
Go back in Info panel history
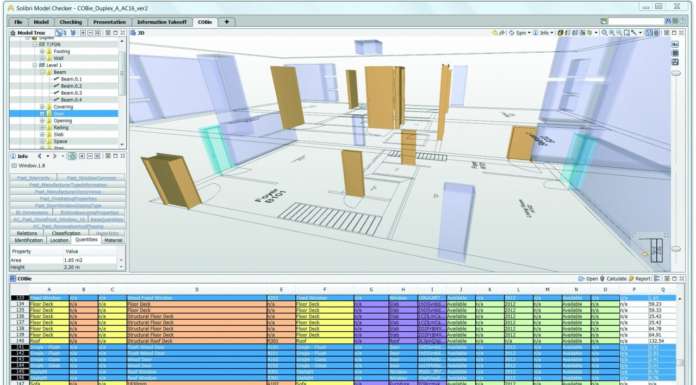tap(40, 156)
